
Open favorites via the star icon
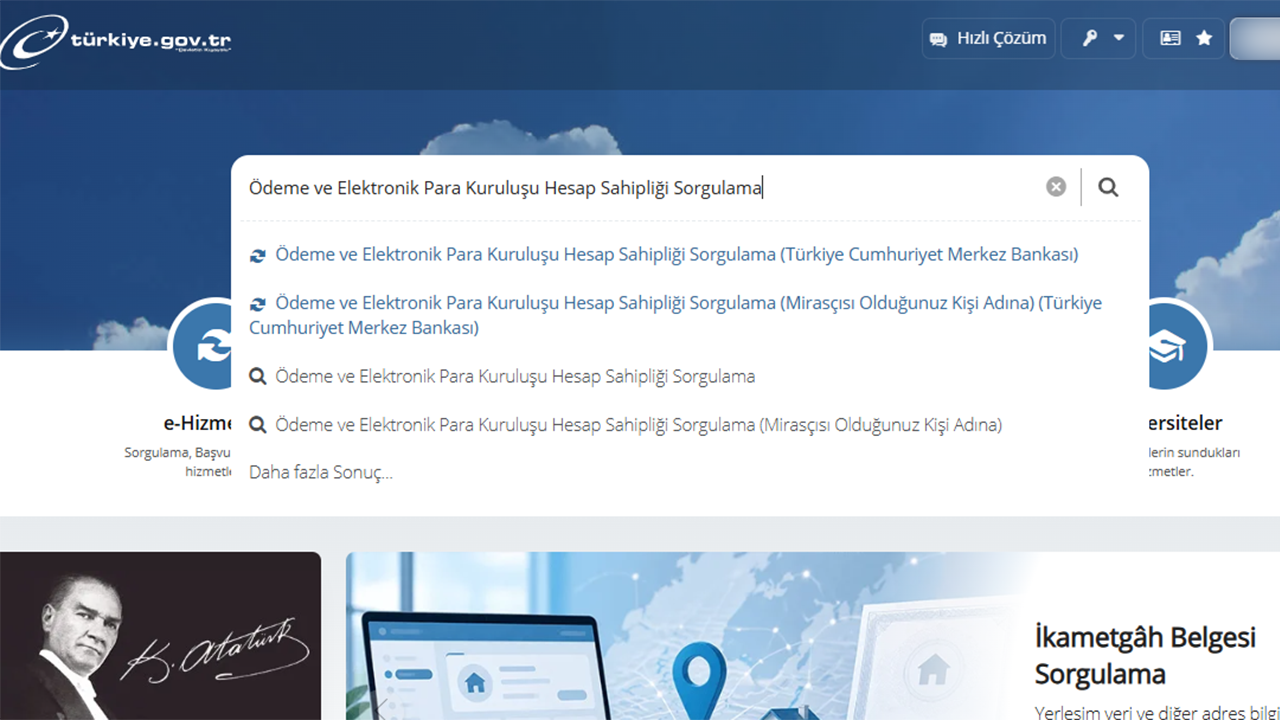[1204, 38]
